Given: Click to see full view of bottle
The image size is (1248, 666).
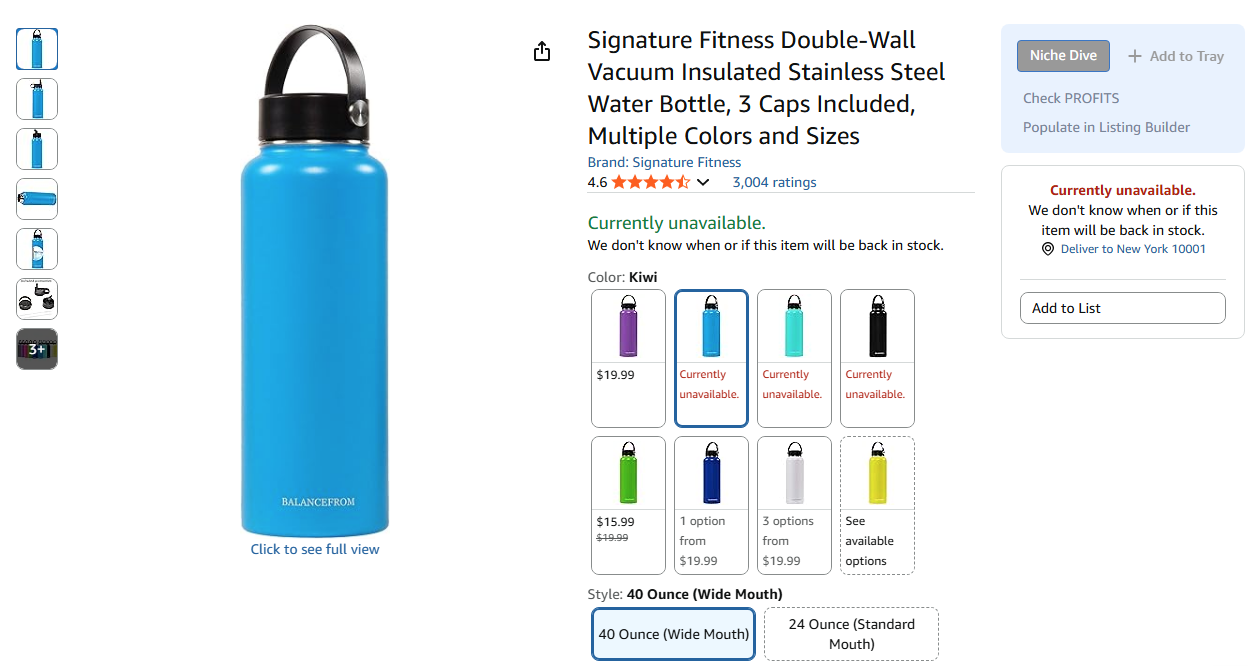Looking at the screenshot, I should (x=315, y=549).
